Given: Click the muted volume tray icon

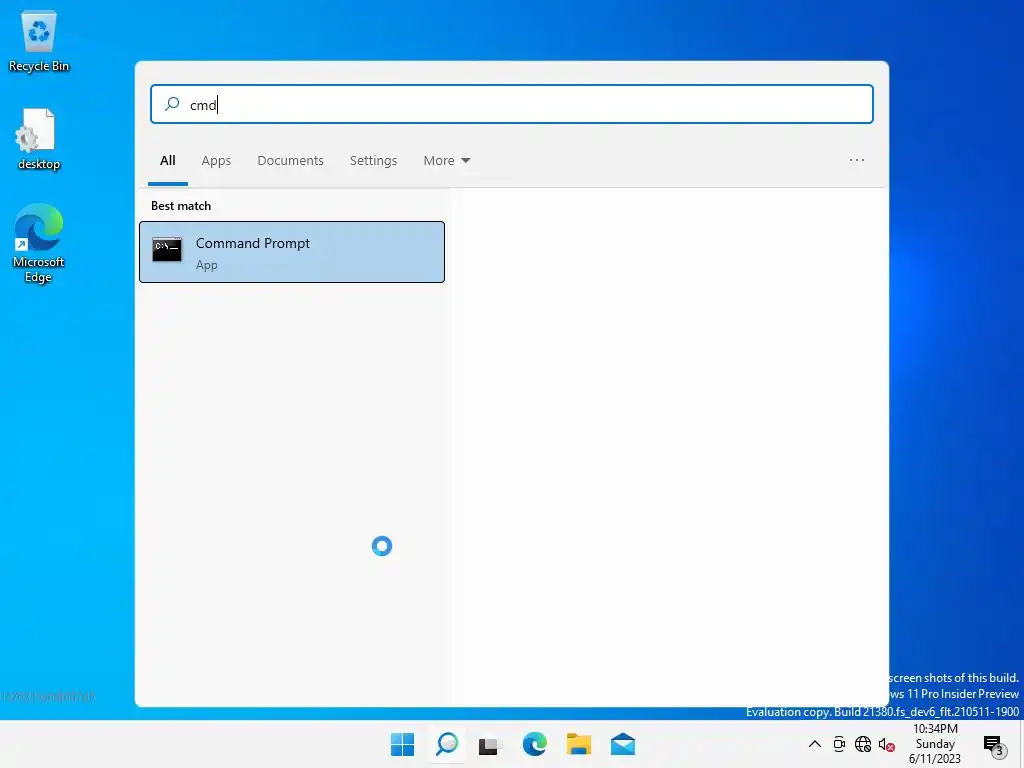Looking at the screenshot, I should (886, 744).
